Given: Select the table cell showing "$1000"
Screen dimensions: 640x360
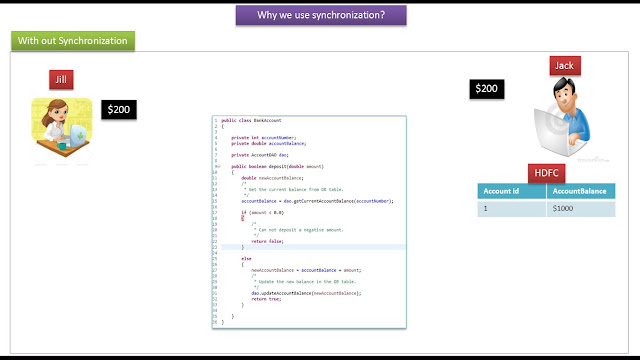Looking at the screenshot, I should [x=581, y=209].
